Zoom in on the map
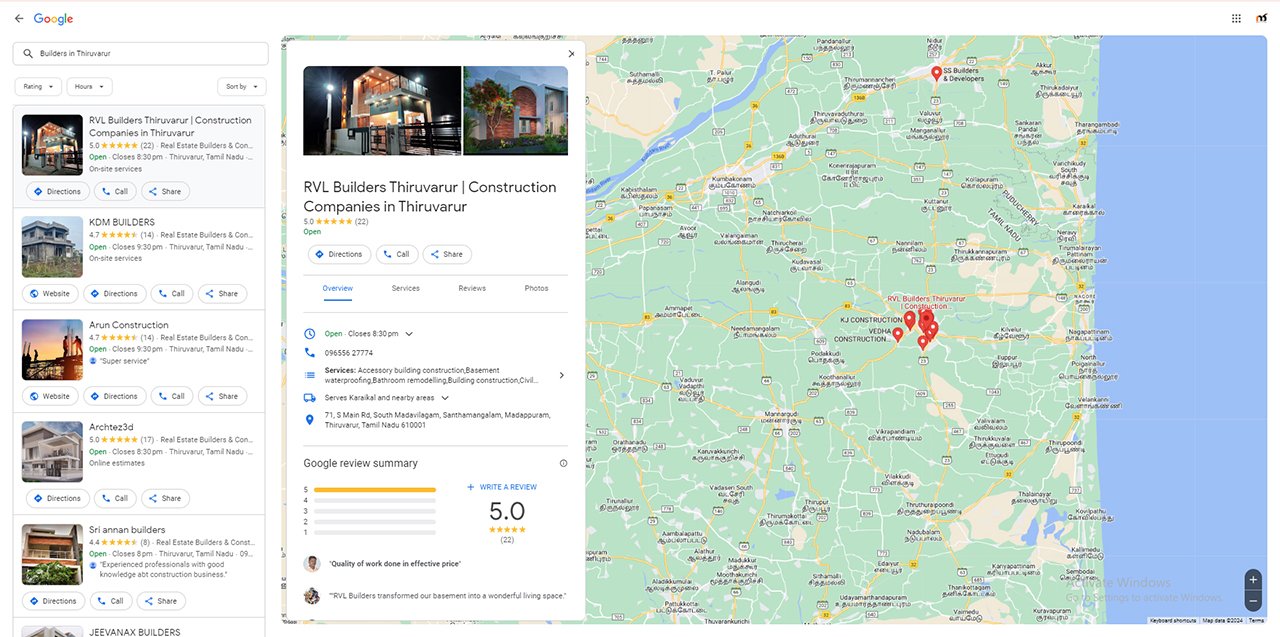Screen dimensions: 1280x637 tap(1253, 580)
